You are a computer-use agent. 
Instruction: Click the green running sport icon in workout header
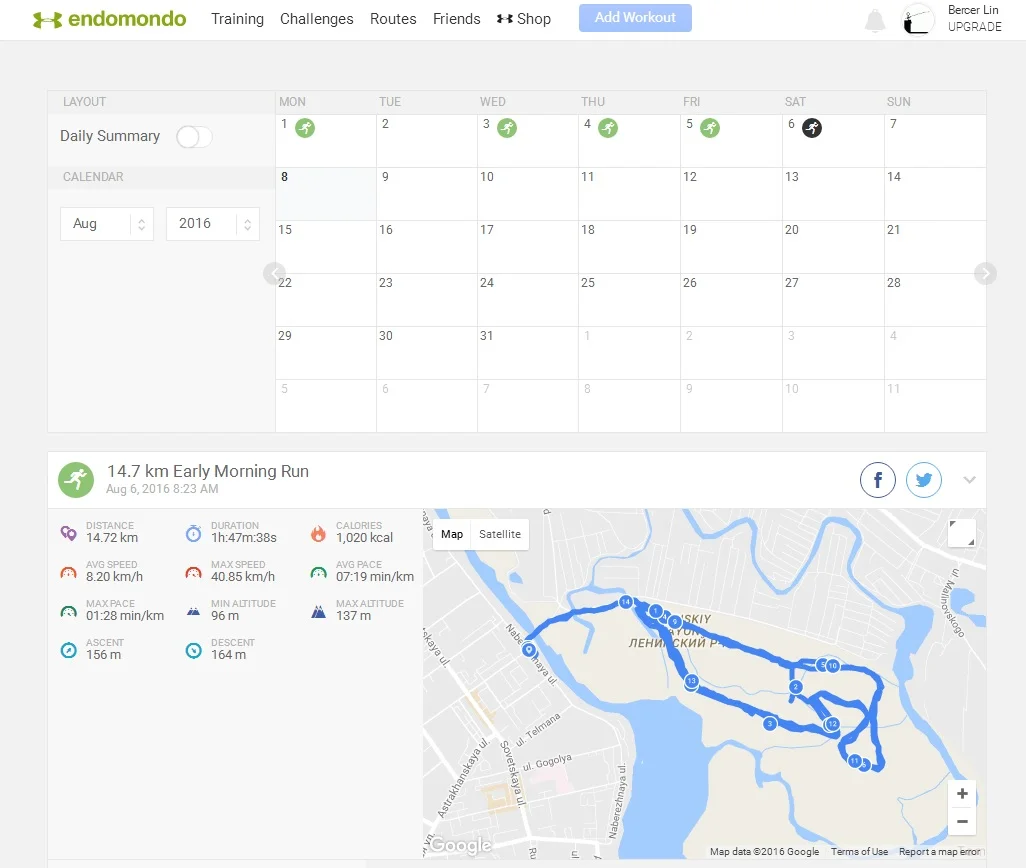[x=76, y=480]
